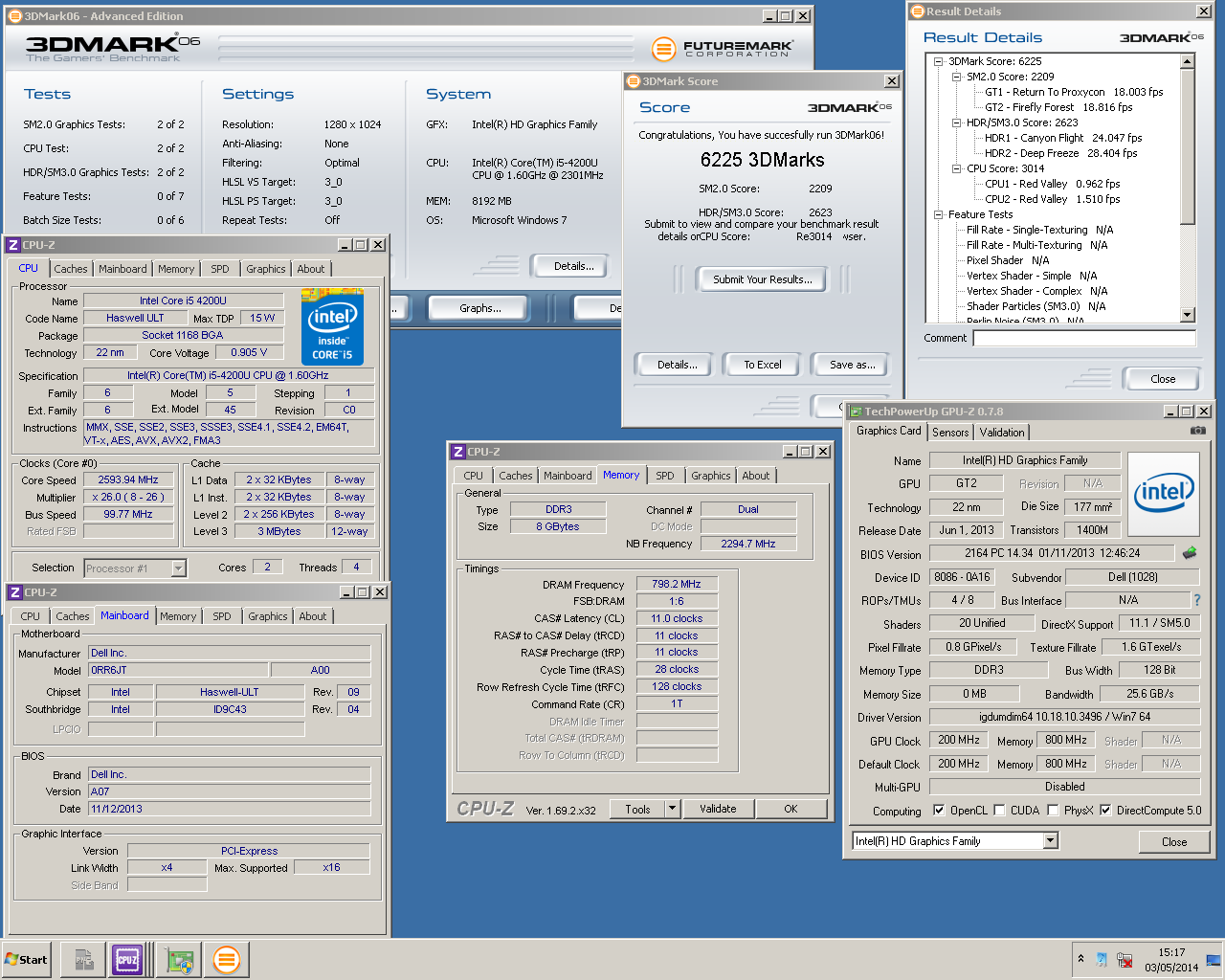This screenshot has width=1225, height=980.
Task: Click the GPU-Z BIOS save chip icon
Action: point(1190,553)
